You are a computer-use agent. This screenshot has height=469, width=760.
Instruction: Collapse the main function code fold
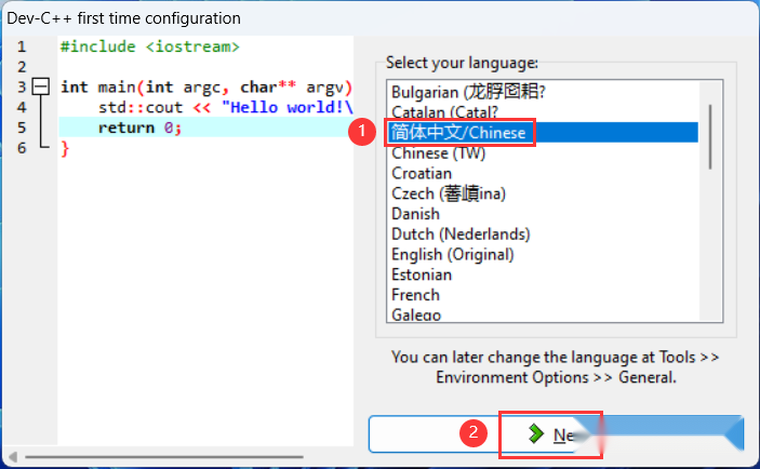41,87
